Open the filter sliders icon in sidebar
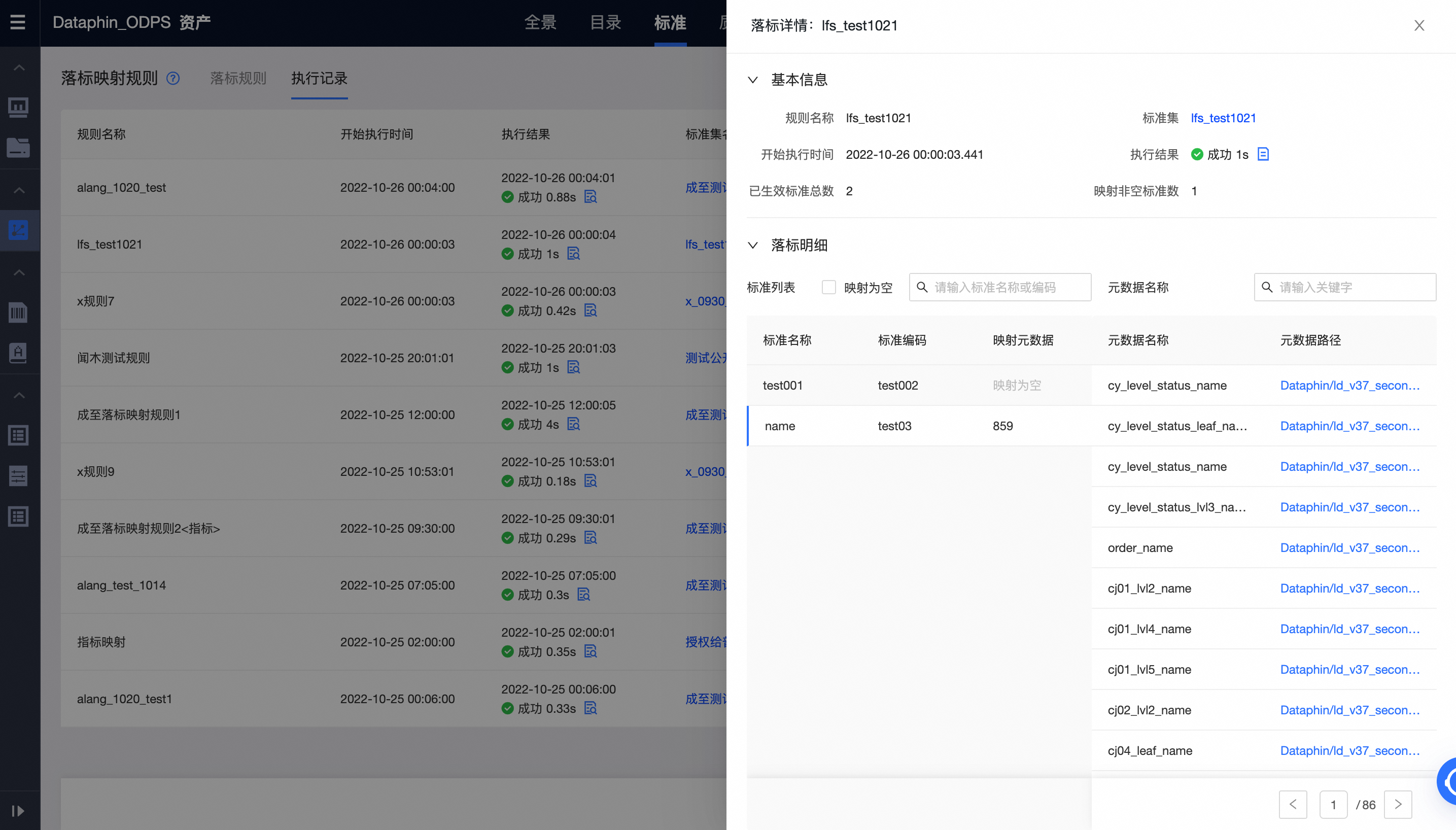 18,476
